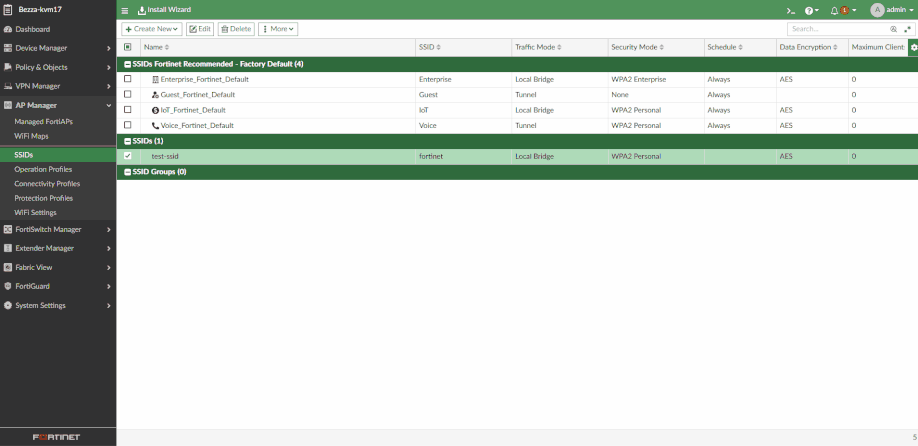Image resolution: width=918 pixels, height=446 pixels.
Task: Check the Guest_Fortinet_Default row checkbox
Action: tap(128, 94)
